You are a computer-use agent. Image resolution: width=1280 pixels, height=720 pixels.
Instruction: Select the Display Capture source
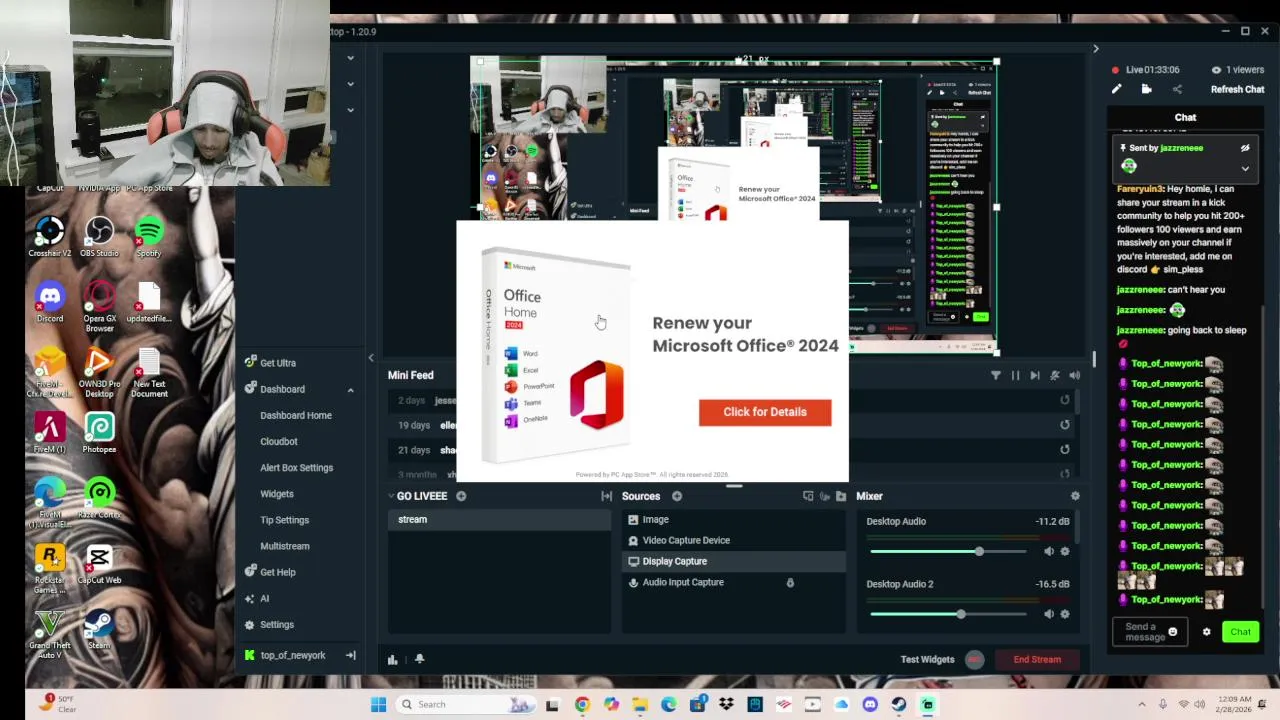coord(734,561)
